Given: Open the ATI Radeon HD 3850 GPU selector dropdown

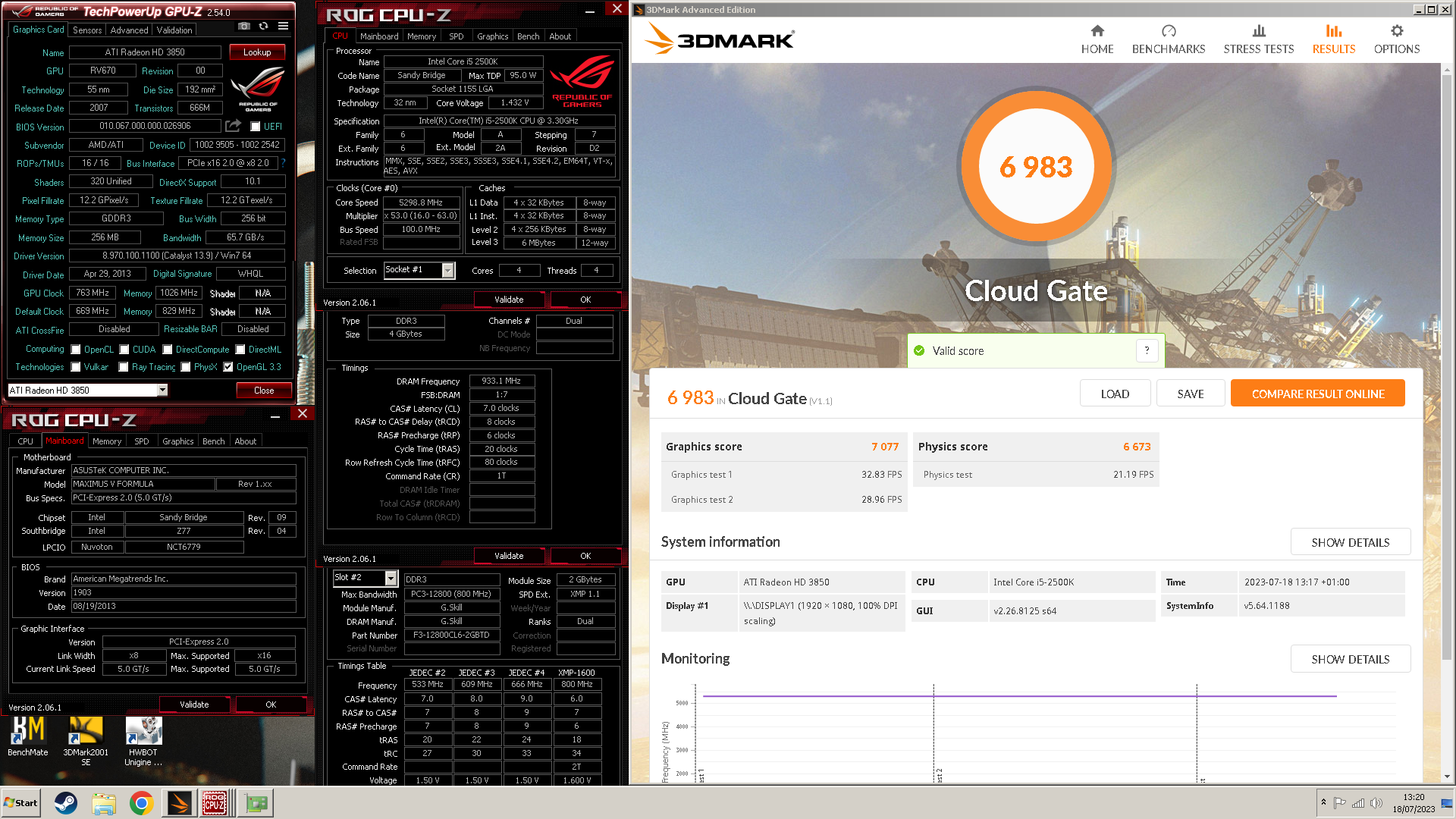Looking at the screenshot, I should tap(162, 390).
